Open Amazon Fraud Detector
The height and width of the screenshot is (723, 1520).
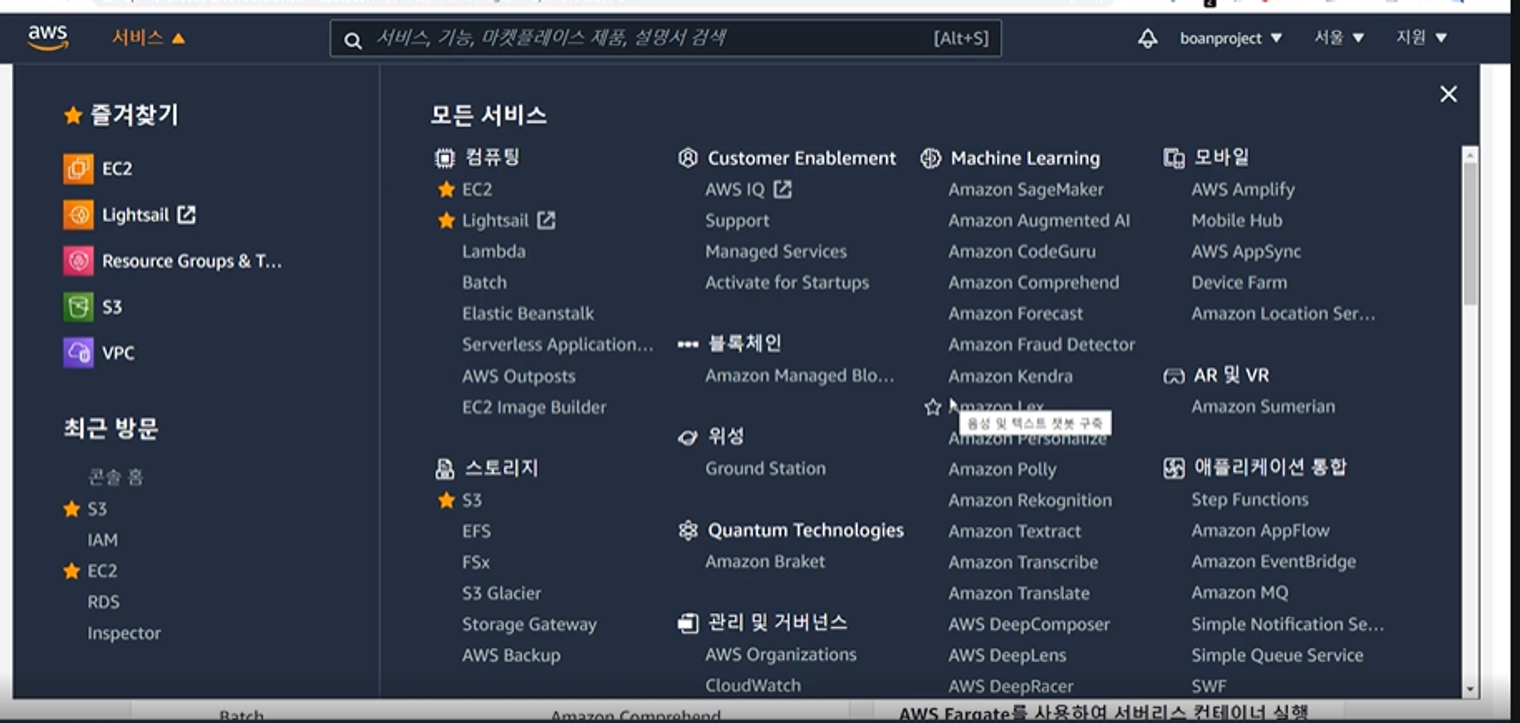[1041, 344]
